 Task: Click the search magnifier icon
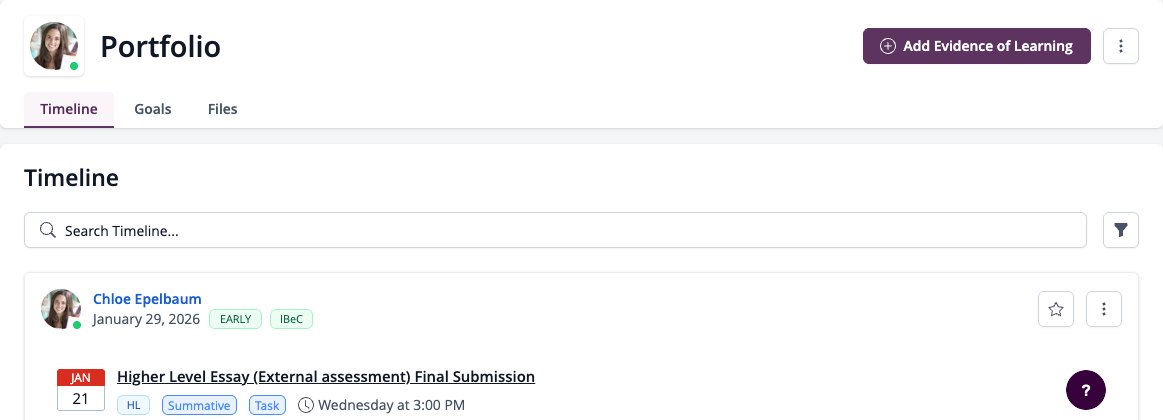48,230
